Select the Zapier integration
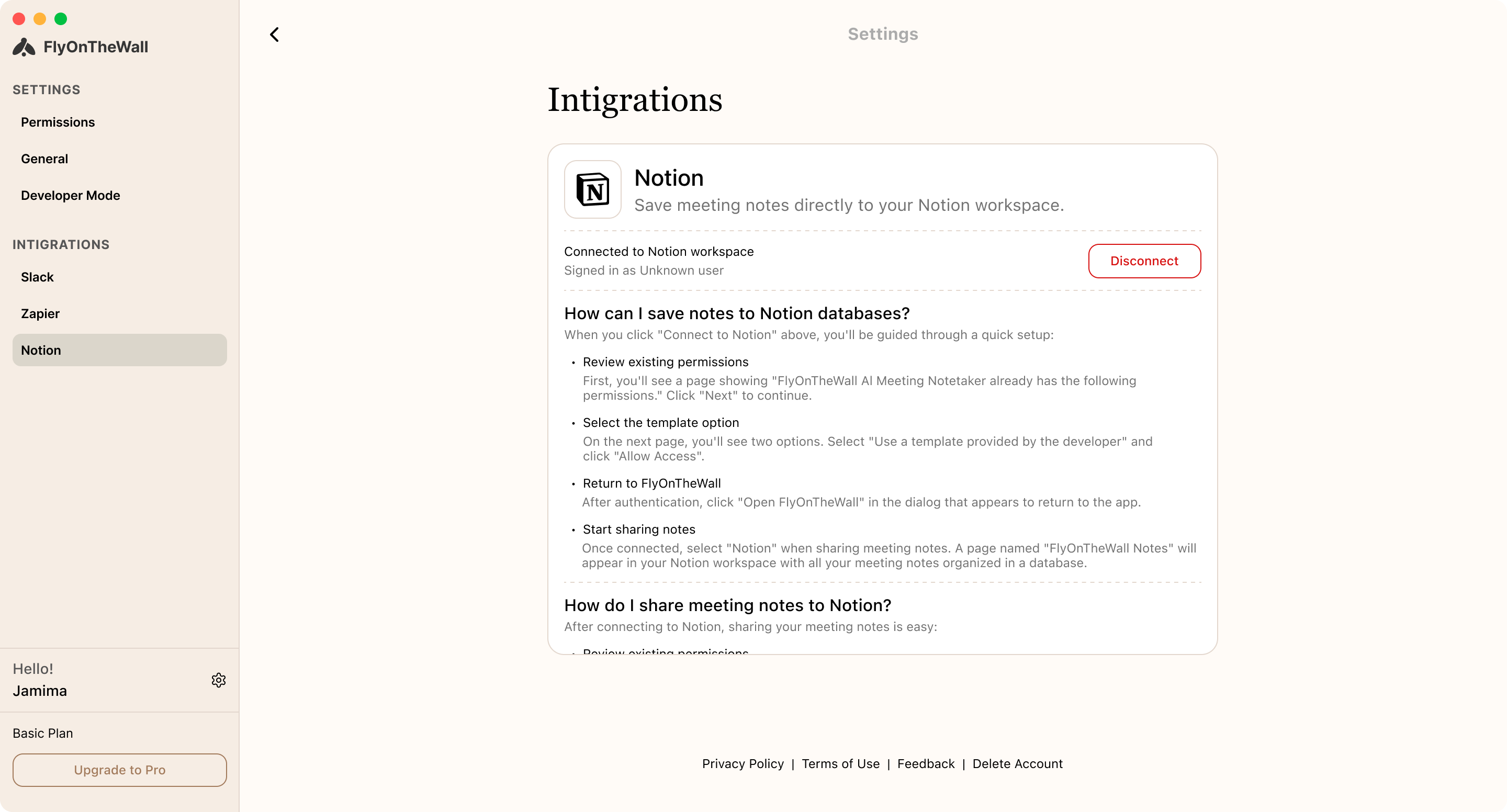The height and width of the screenshot is (812, 1507). (119, 313)
